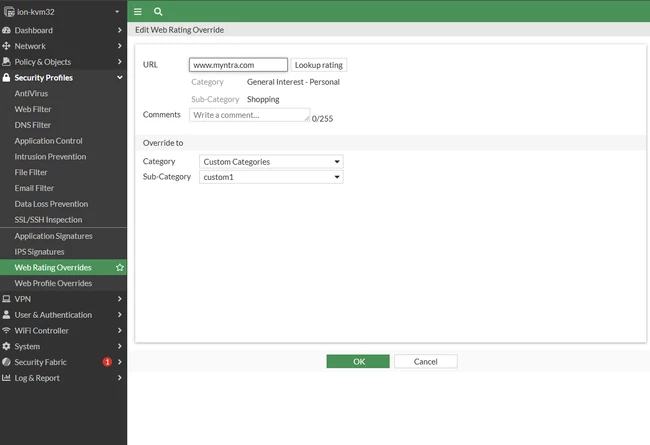Expand the Security Fabric chevron
The image size is (650, 445).
pos(119,362)
